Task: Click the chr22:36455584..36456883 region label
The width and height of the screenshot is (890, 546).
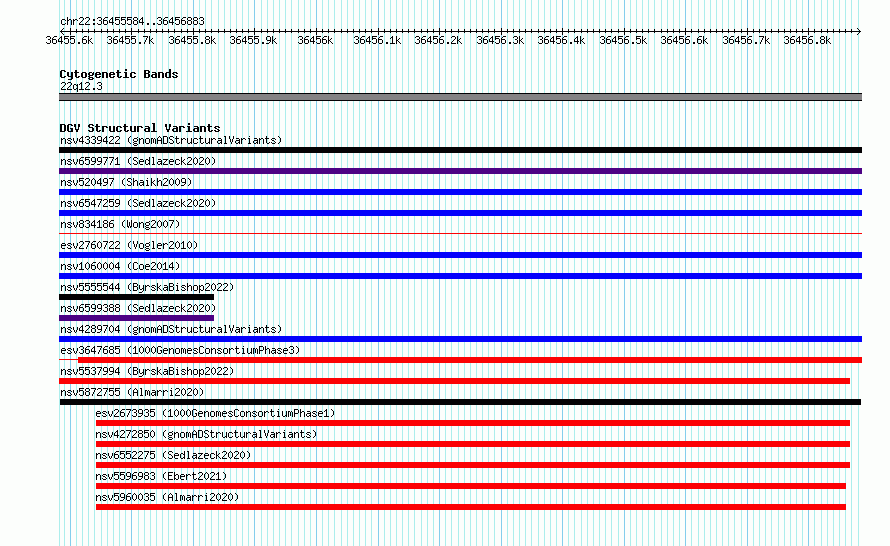Action: 132,21
